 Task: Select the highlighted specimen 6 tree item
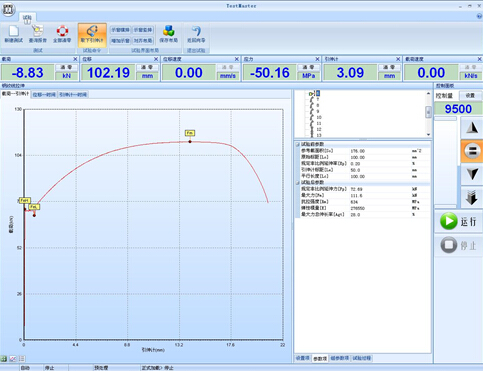(318, 93)
